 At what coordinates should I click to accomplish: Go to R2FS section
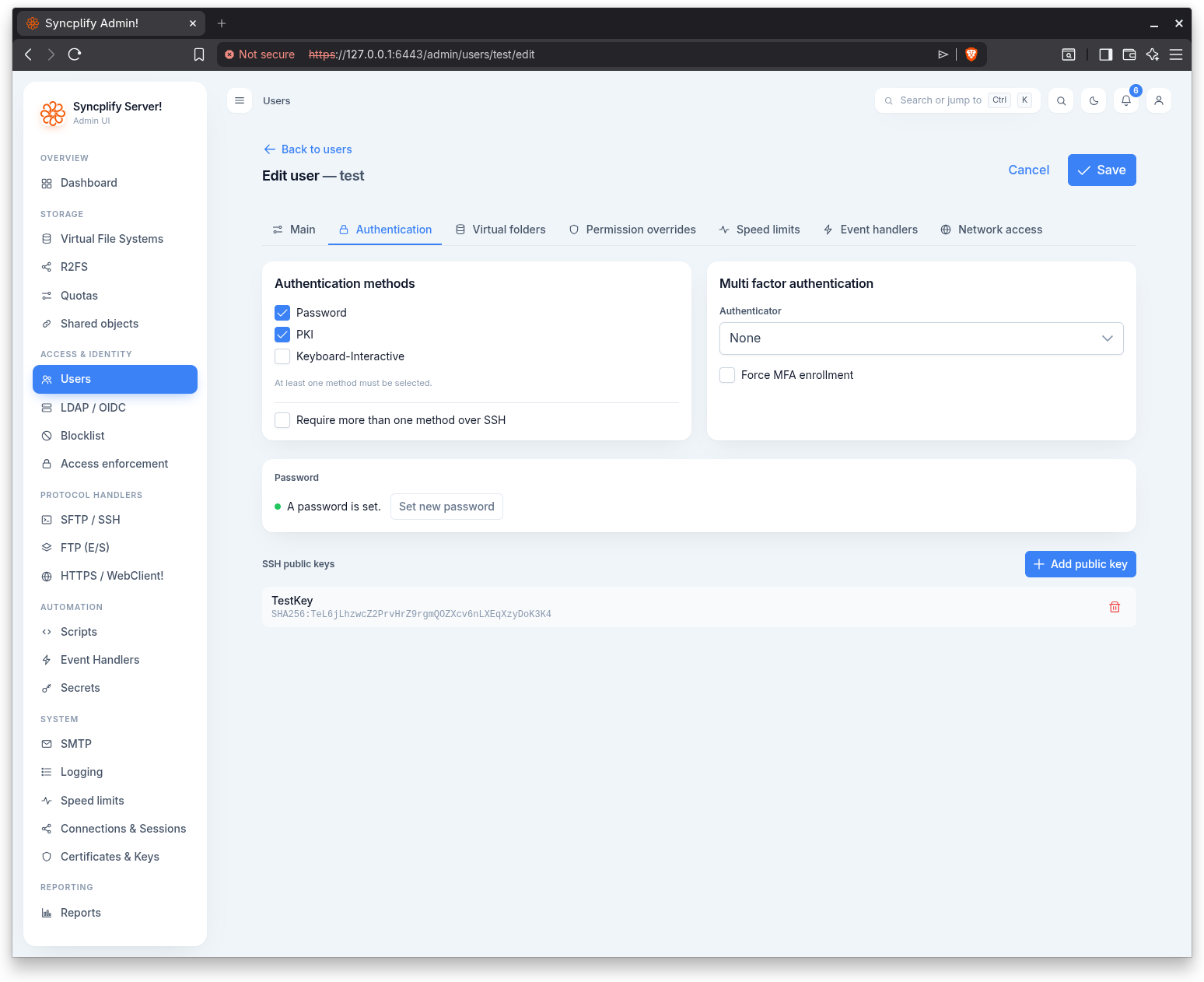coord(115,267)
